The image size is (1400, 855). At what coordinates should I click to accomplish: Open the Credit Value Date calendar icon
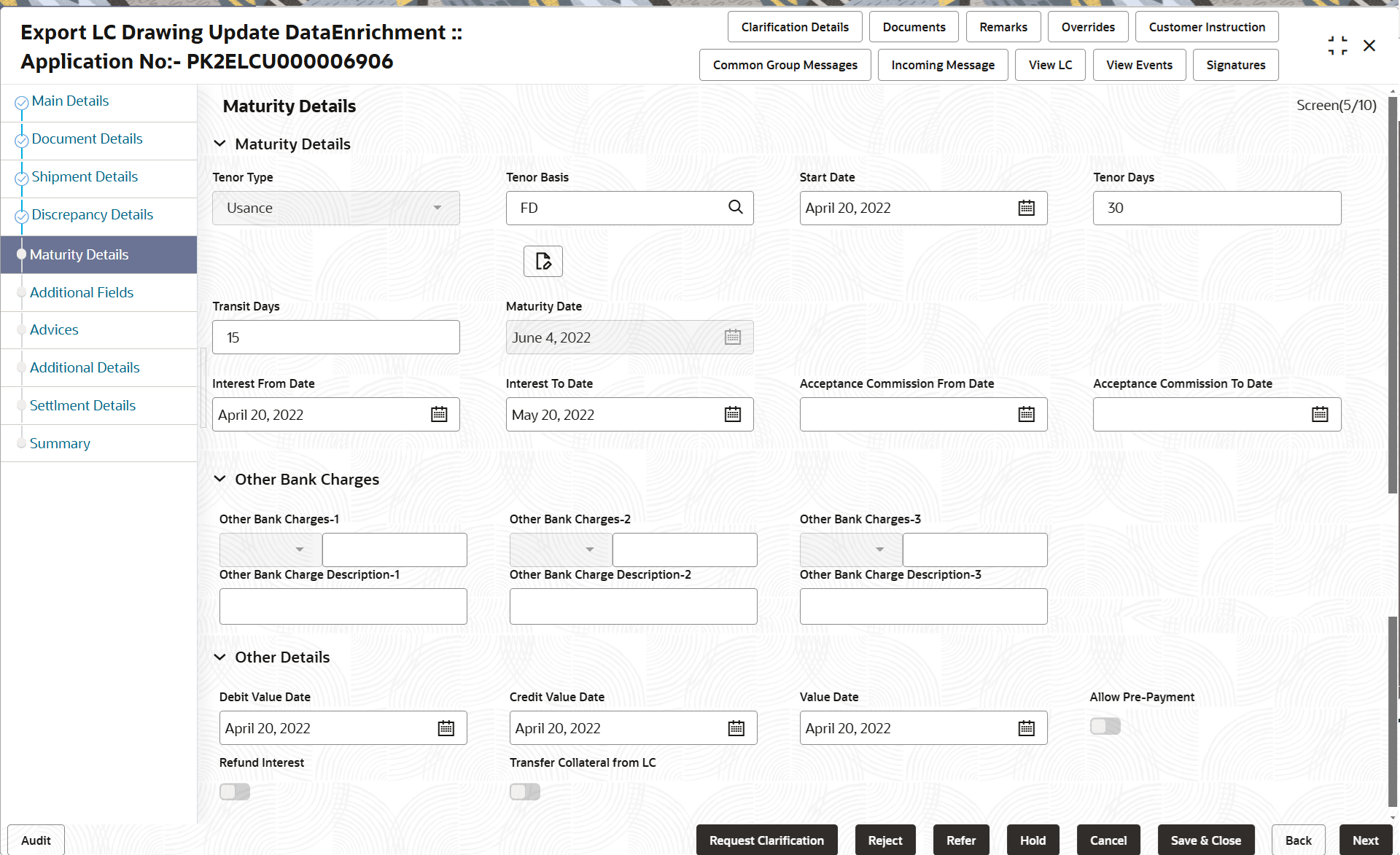click(x=736, y=728)
